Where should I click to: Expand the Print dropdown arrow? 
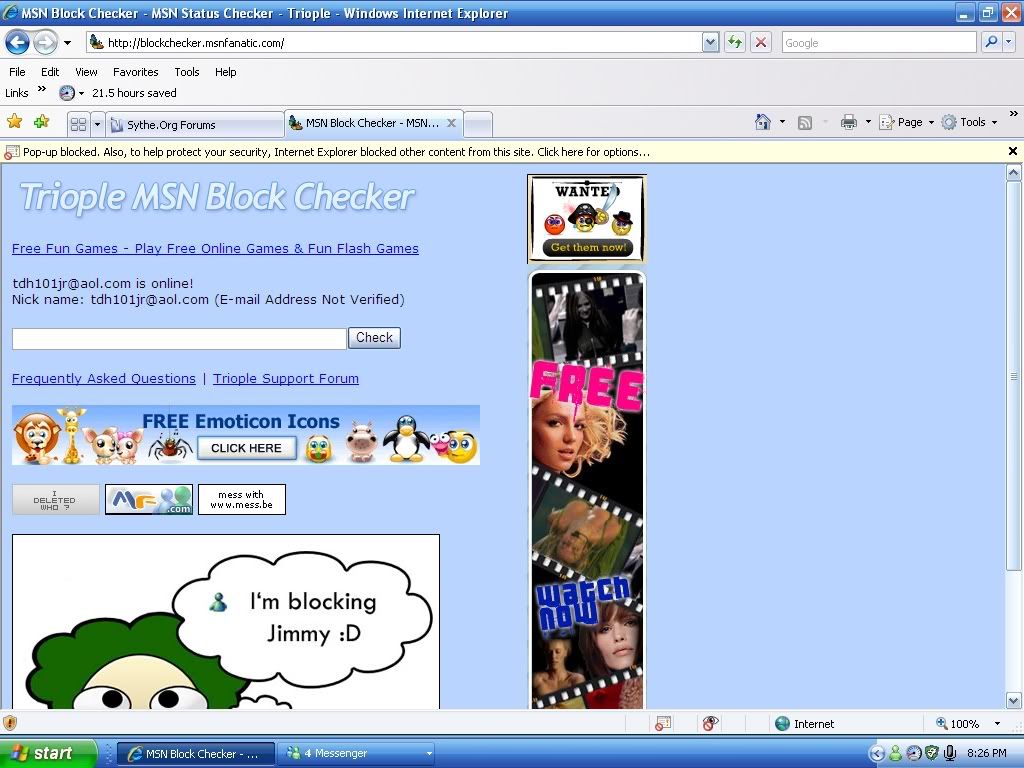[x=868, y=122]
